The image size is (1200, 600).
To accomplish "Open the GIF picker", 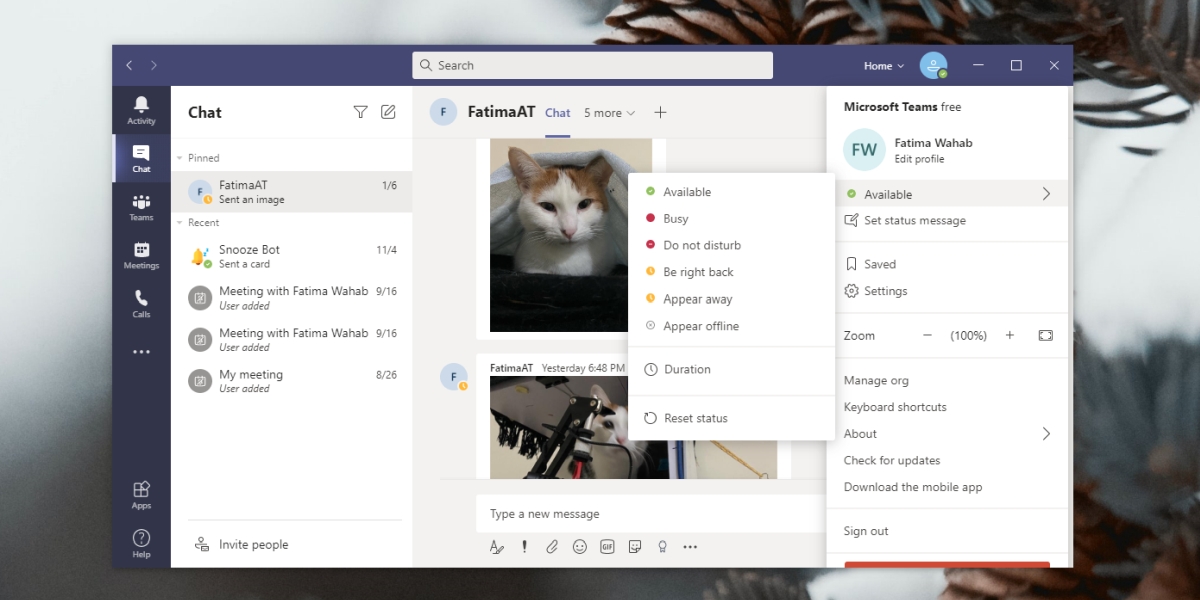I will coord(607,546).
